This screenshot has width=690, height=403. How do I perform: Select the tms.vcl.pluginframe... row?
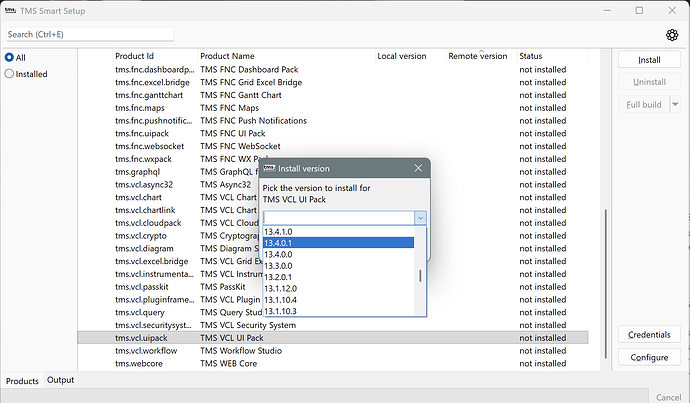tap(333, 299)
